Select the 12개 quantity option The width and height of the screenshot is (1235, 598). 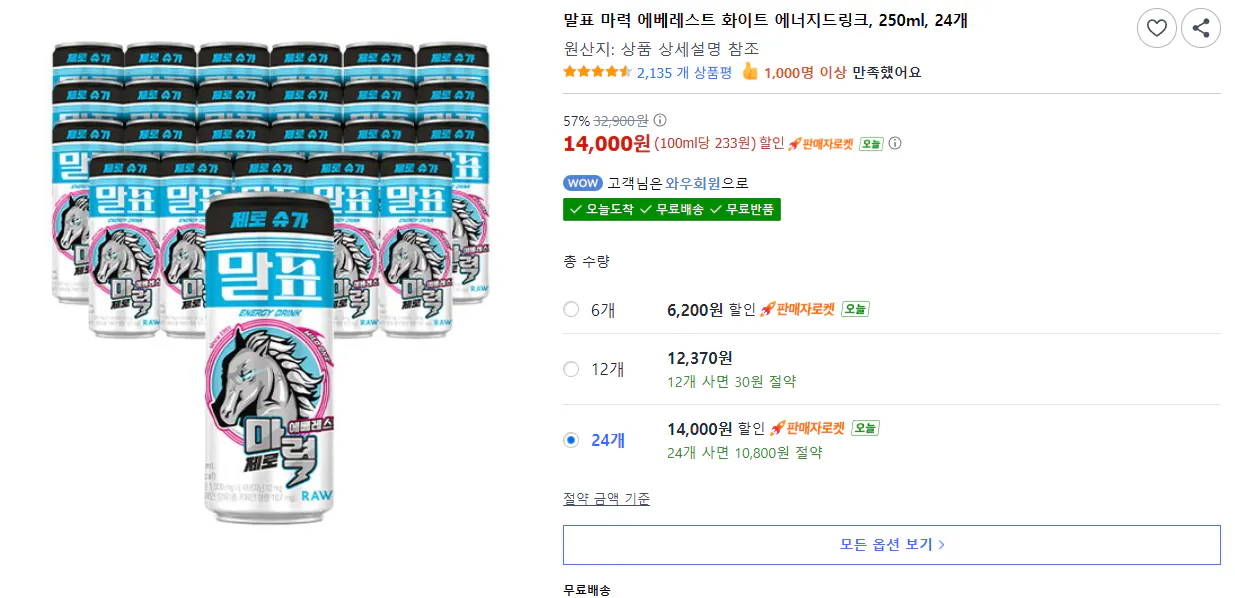click(571, 369)
